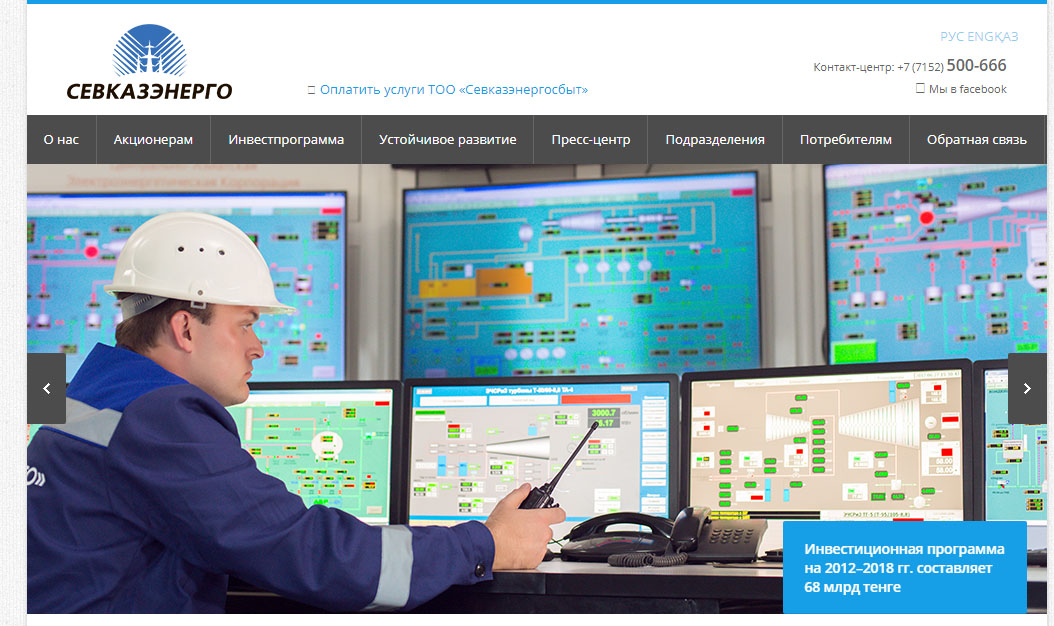
Task: Switch language to ҚАЗ
Action: (1006, 37)
